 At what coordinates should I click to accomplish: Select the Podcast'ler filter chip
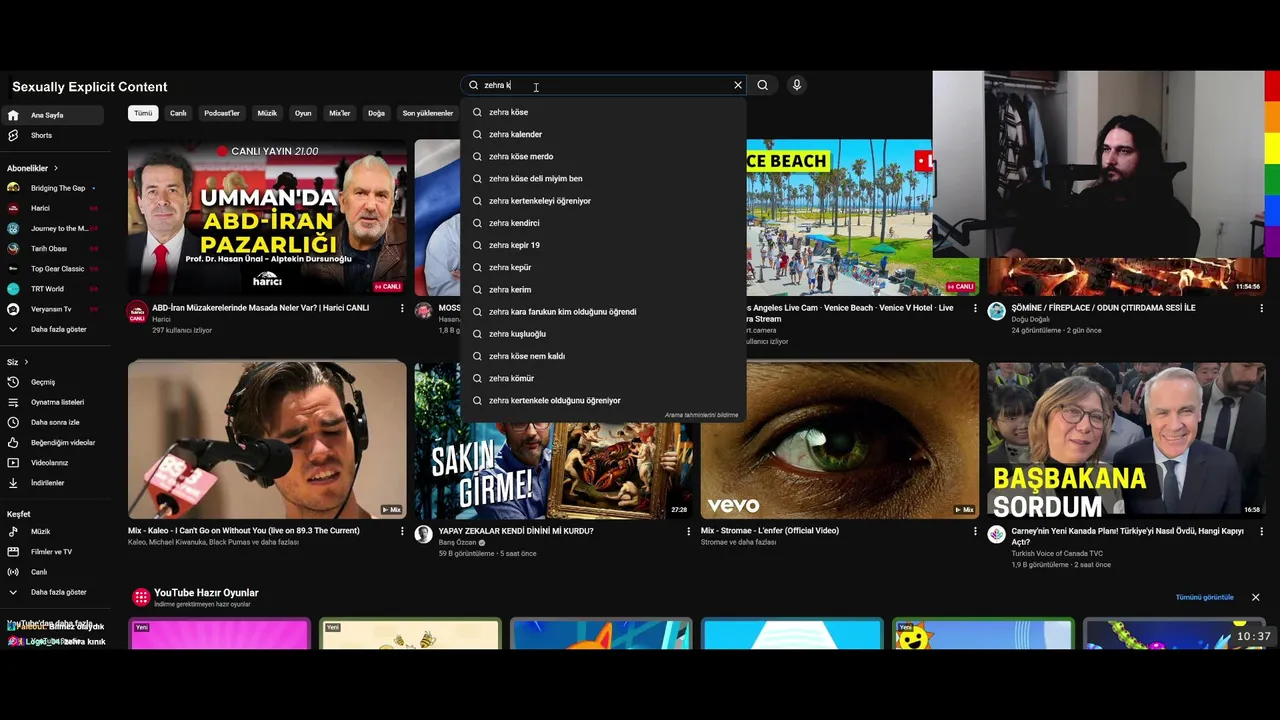click(x=222, y=113)
